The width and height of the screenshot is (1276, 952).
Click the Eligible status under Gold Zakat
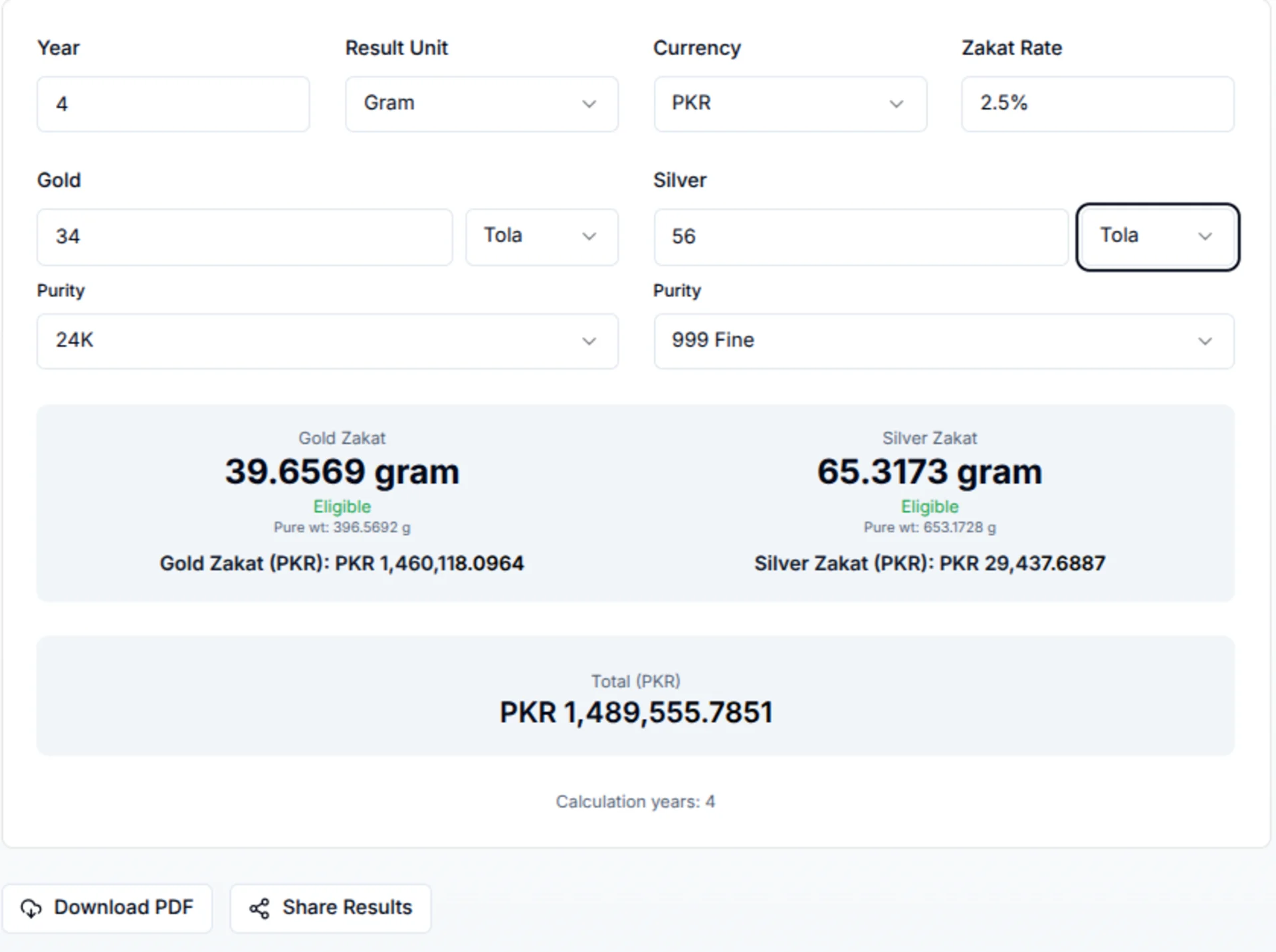tap(342, 507)
